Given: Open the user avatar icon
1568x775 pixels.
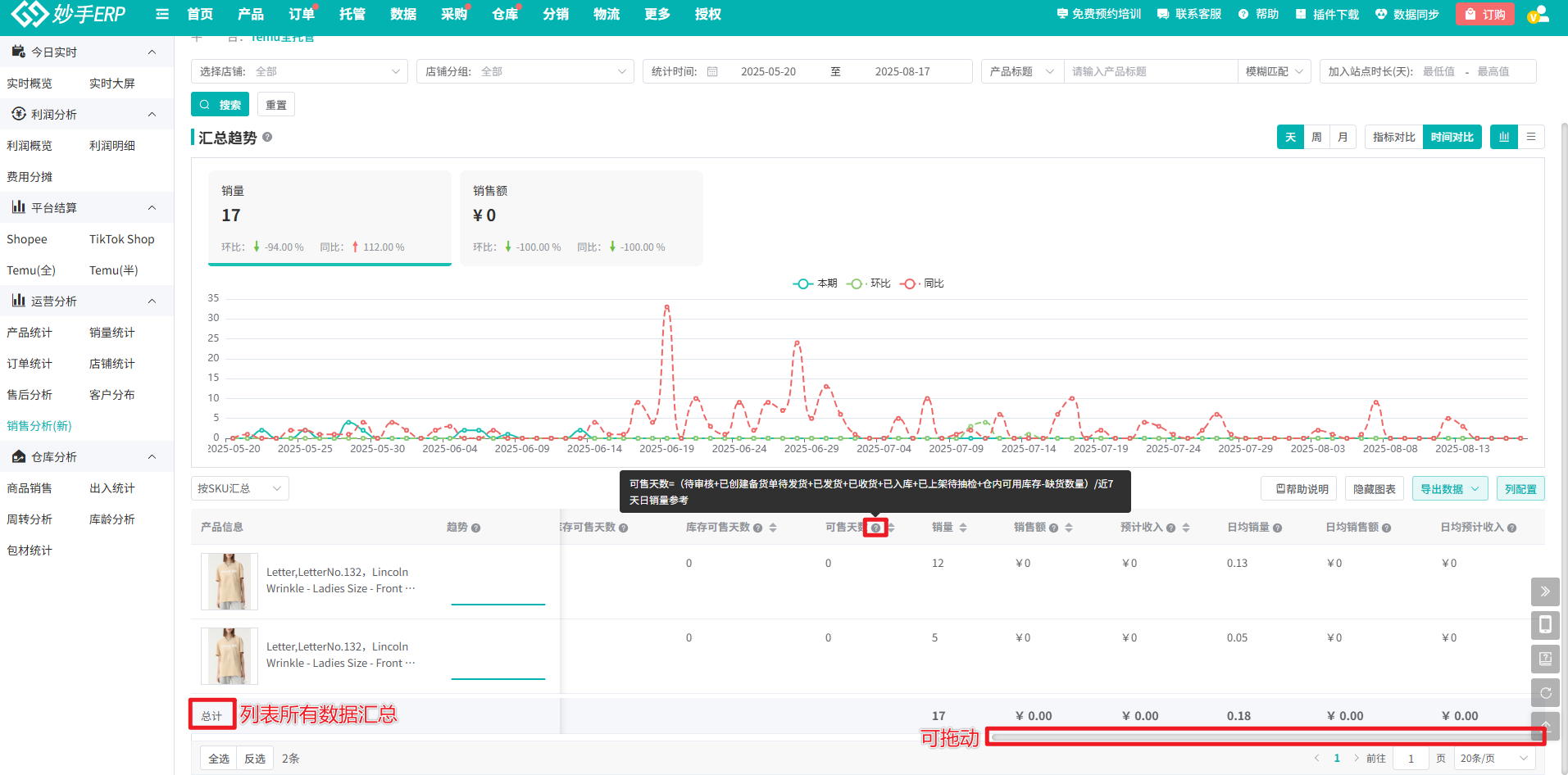Looking at the screenshot, I should click(1538, 14).
